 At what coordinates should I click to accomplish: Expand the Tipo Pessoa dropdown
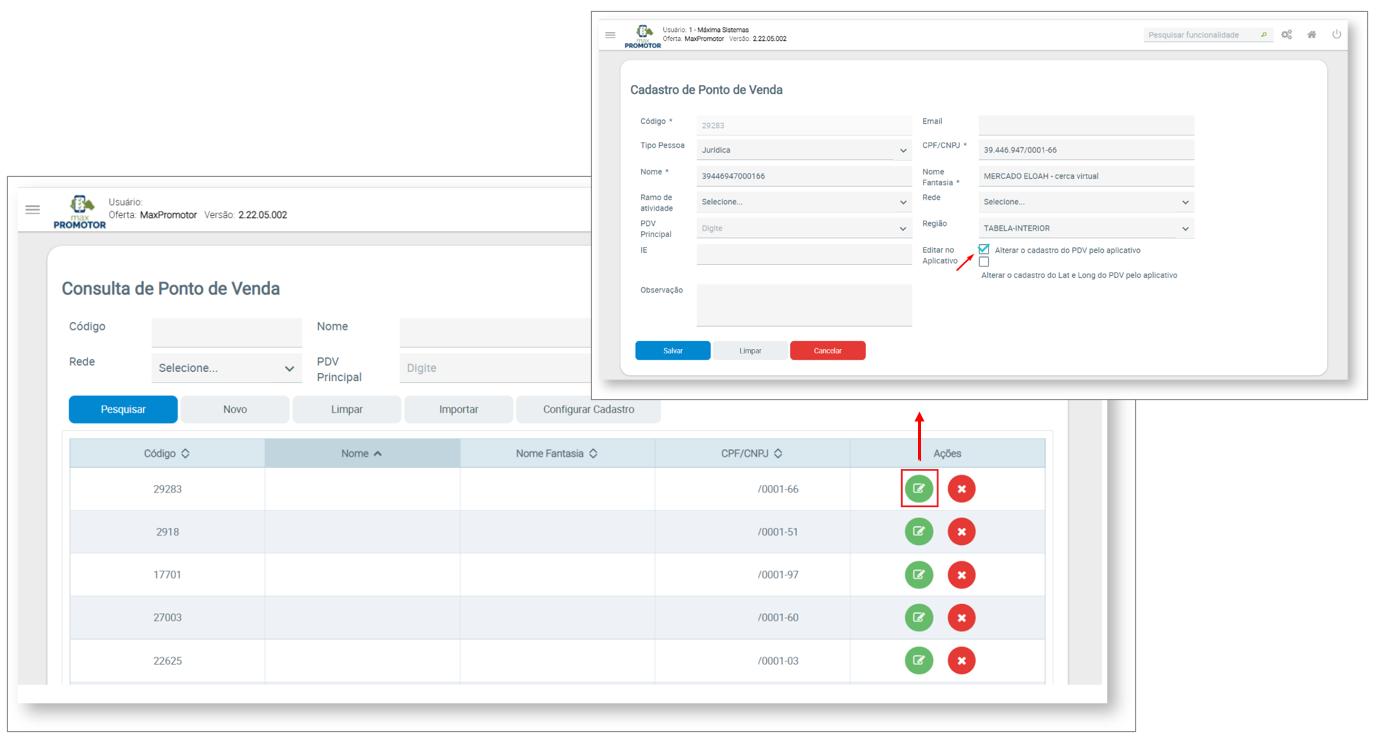click(x=803, y=150)
